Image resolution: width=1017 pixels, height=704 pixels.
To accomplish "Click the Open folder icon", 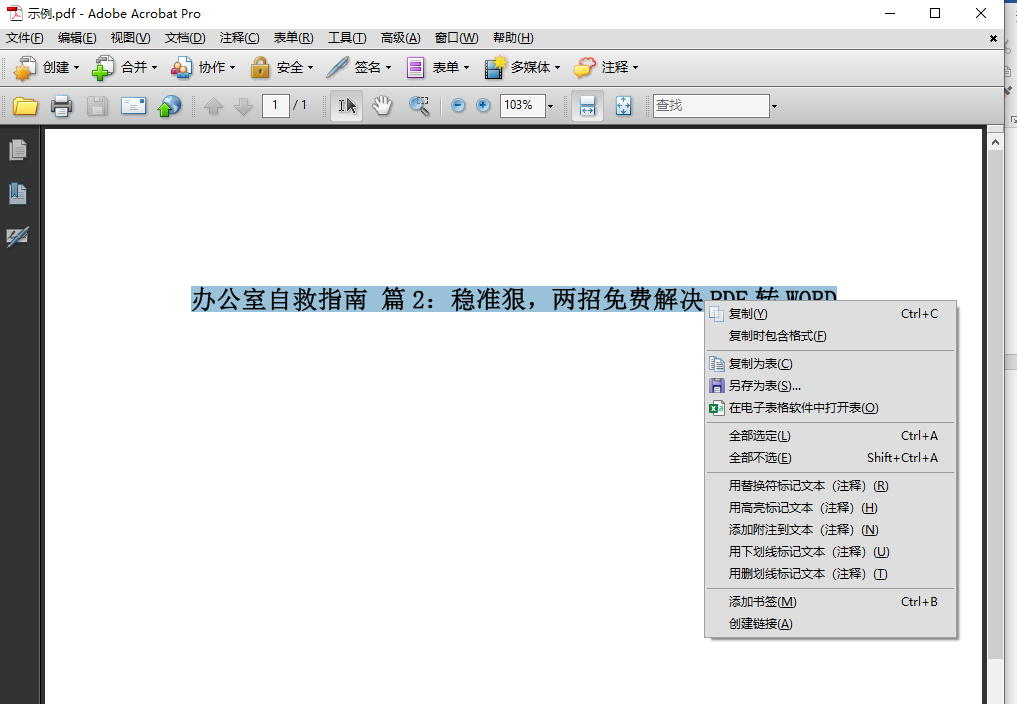I will (x=25, y=106).
